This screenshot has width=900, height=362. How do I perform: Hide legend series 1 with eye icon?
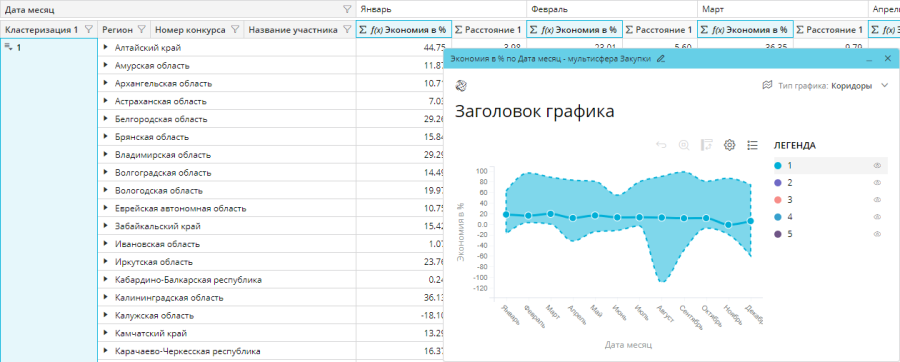tap(876, 165)
